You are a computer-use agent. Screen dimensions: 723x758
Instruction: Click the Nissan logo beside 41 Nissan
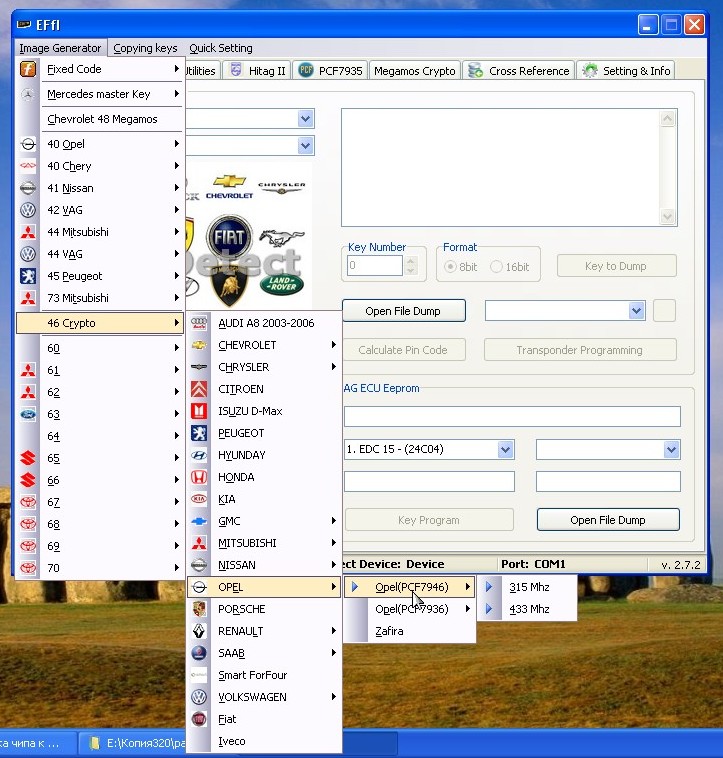(28, 188)
